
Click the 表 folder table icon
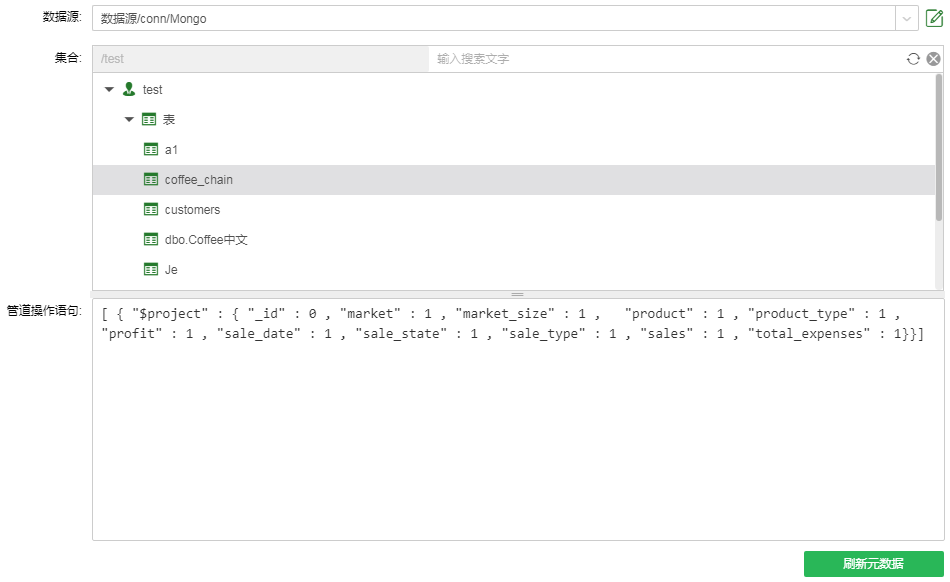click(149, 119)
